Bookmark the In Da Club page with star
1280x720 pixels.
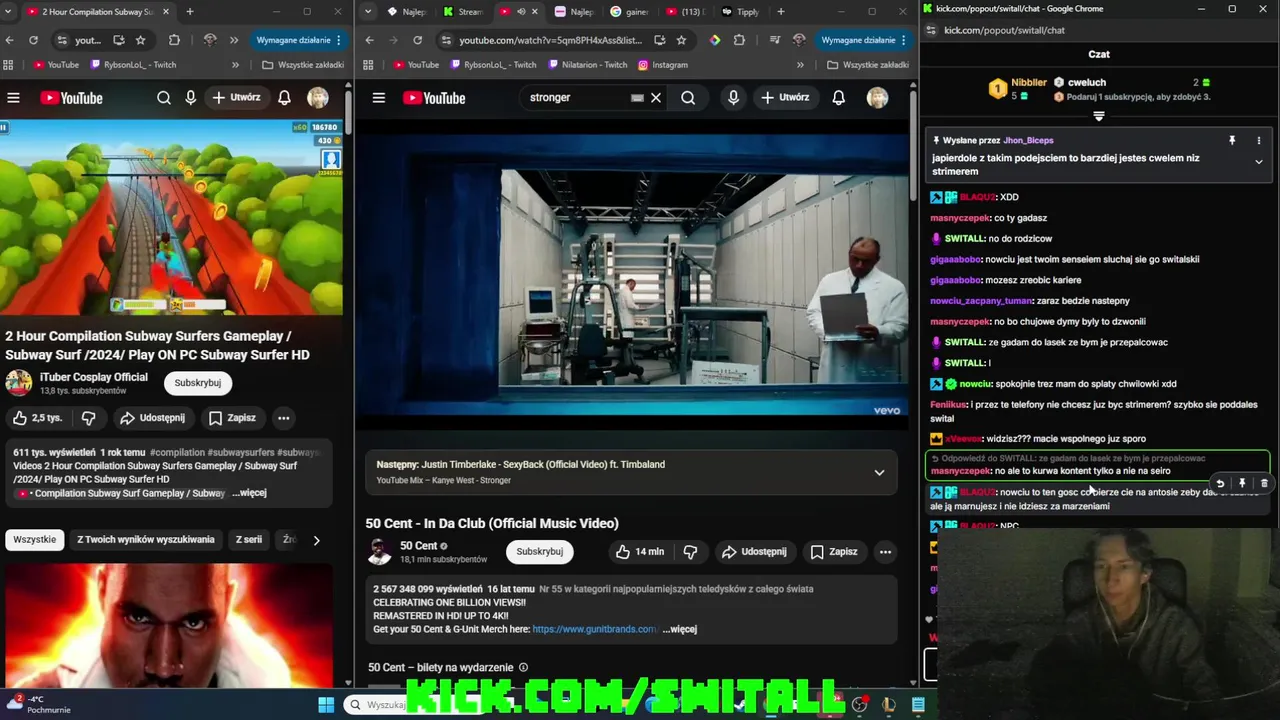click(681, 40)
